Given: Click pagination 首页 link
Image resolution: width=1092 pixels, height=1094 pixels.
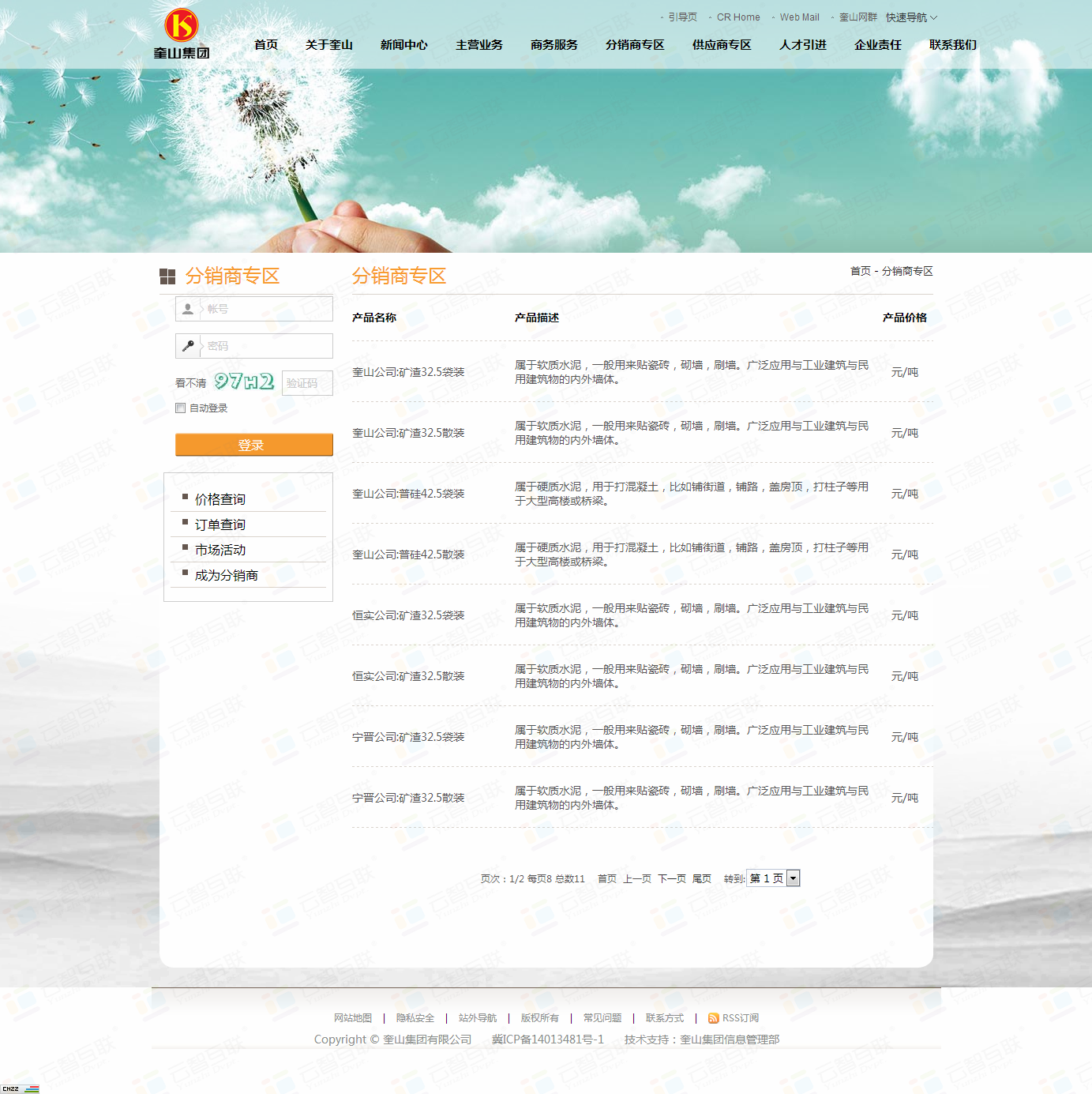Looking at the screenshot, I should (607, 878).
